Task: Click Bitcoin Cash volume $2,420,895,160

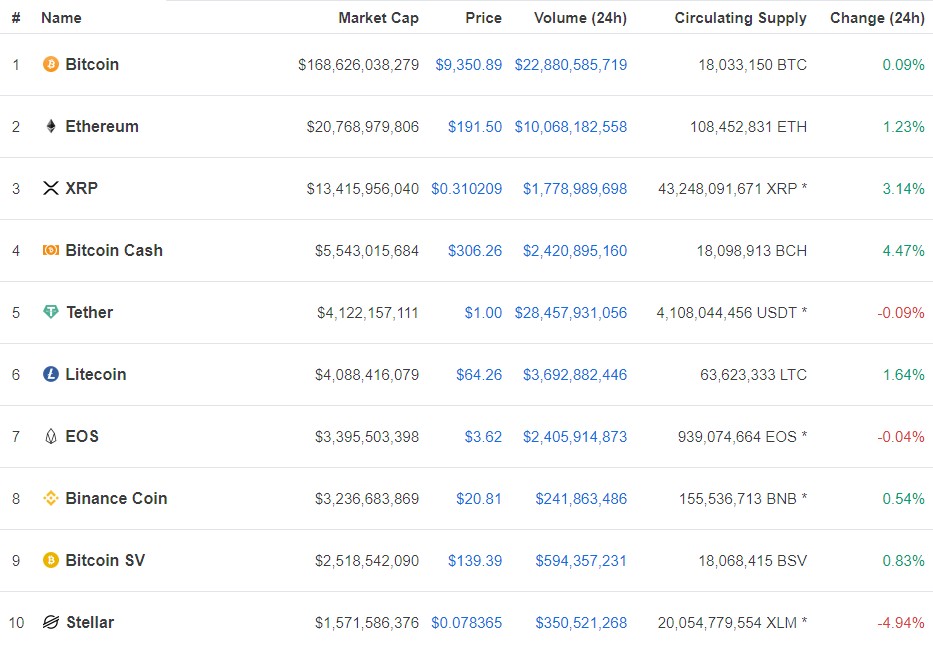Action: click(x=575, y=251)
